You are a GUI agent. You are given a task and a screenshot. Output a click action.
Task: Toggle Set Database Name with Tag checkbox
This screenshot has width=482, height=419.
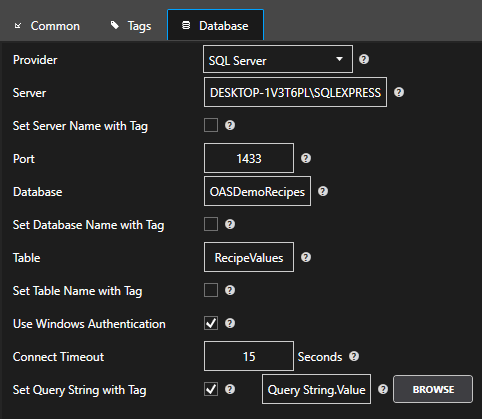pyautogui.click(x=211, y=224)
